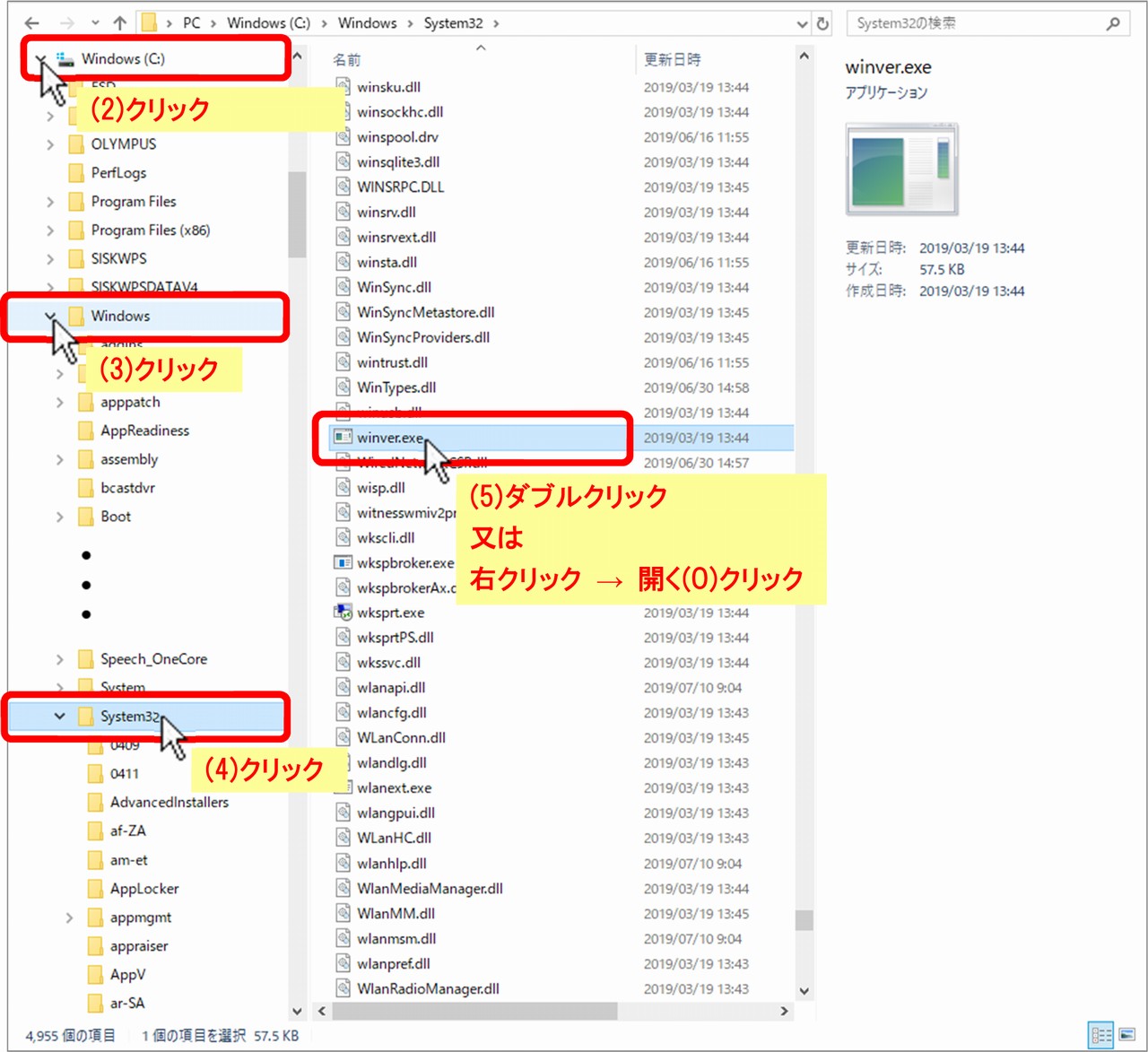Viewport: 1148px width, 1052px height.
Task: Select the 0411 folder icon
Action: [96, 774]
